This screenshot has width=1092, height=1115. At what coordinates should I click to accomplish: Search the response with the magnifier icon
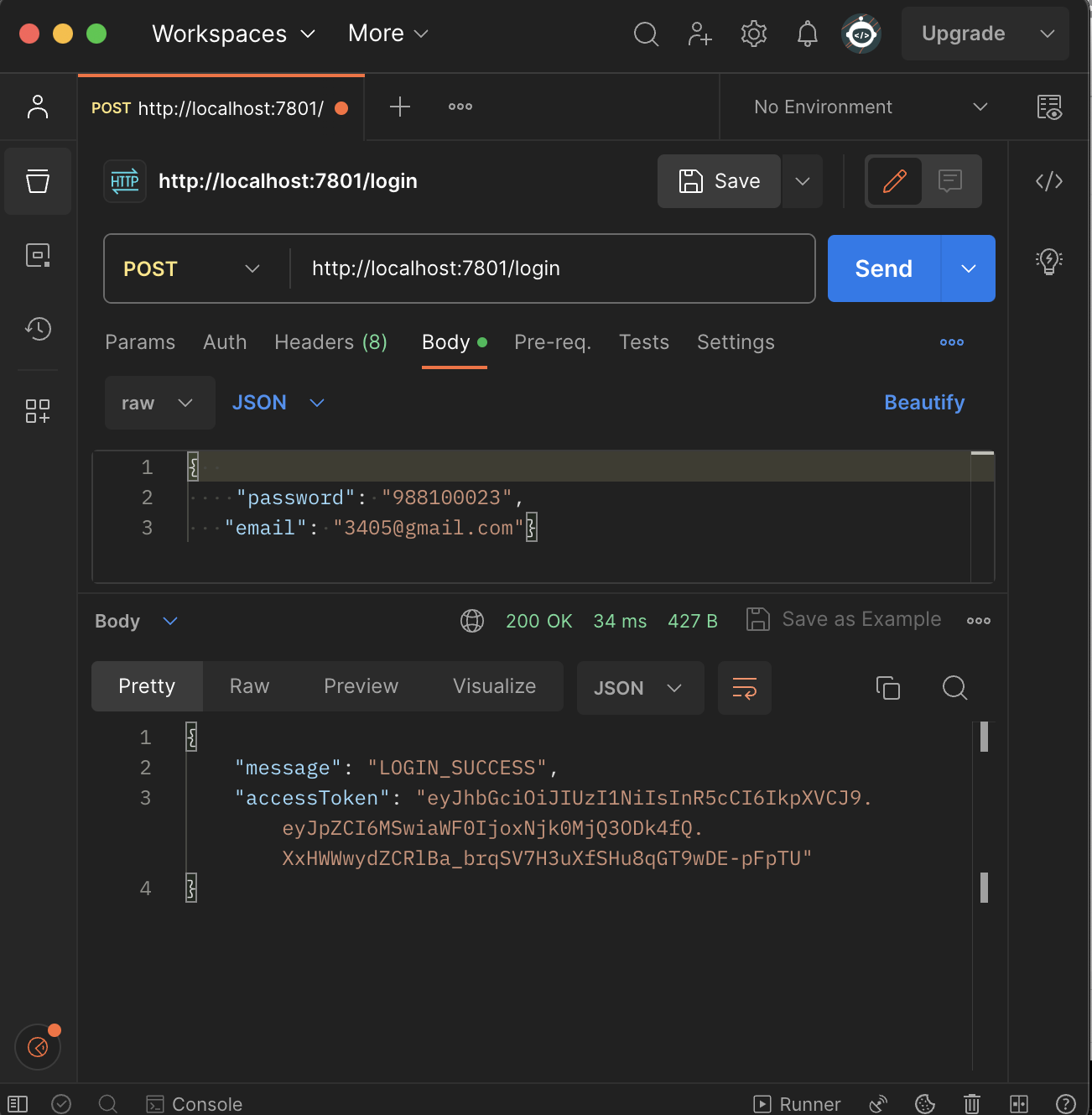click(954, 688)
